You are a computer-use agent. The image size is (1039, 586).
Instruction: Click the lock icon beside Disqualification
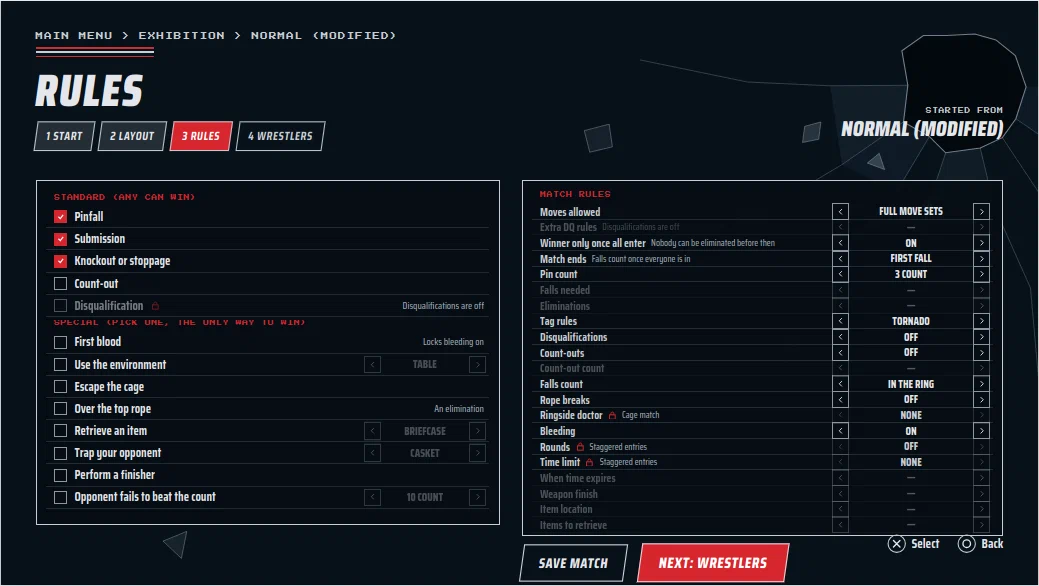coord(156,306)
